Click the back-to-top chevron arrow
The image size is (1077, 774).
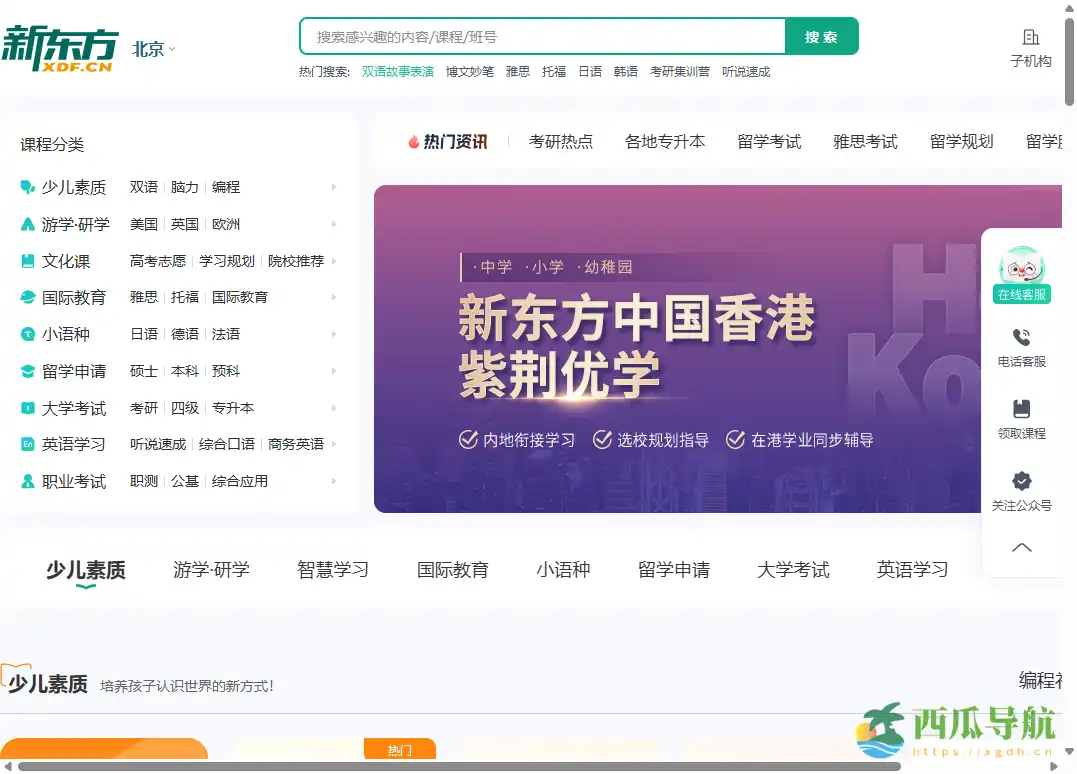pyautogui.click(x=1021, y=547)
